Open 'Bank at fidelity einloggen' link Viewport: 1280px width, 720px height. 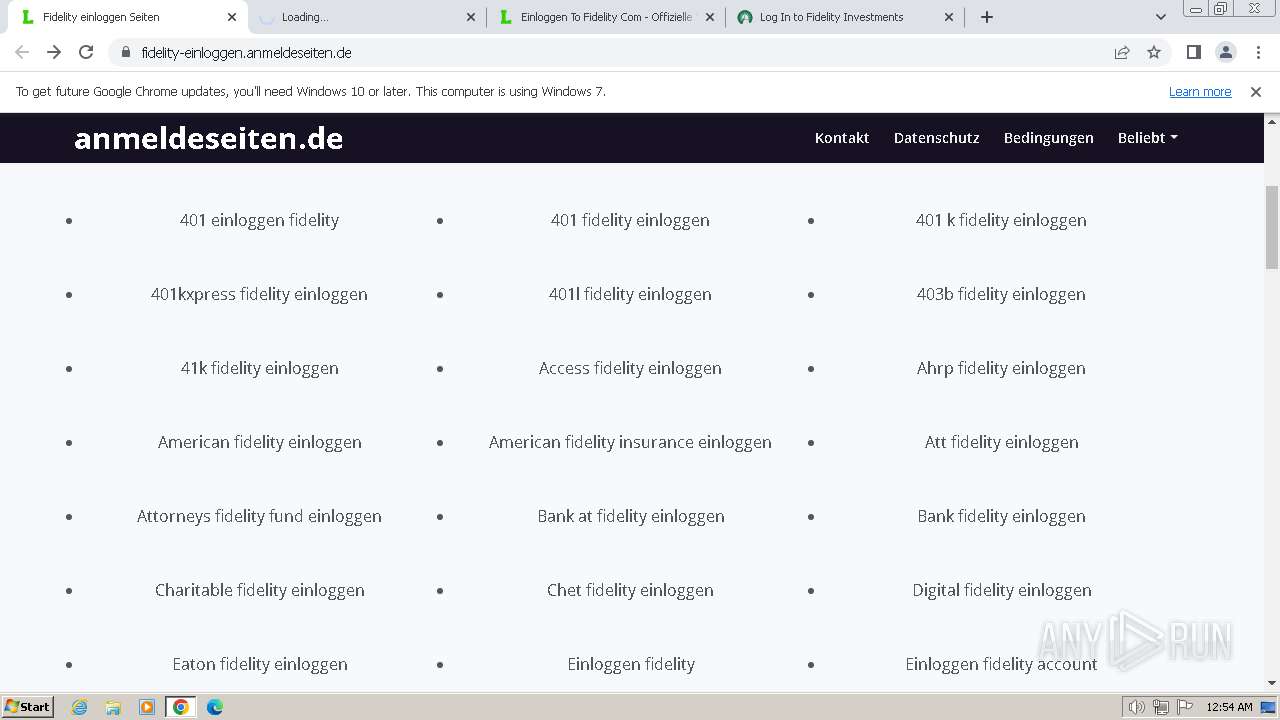(x=630, y=516)
